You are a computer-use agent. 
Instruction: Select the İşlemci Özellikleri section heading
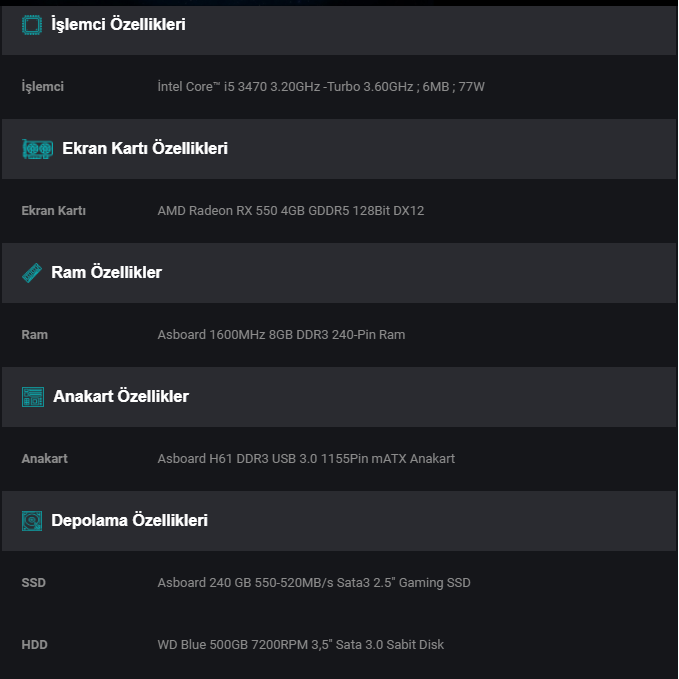pos(118,25)
